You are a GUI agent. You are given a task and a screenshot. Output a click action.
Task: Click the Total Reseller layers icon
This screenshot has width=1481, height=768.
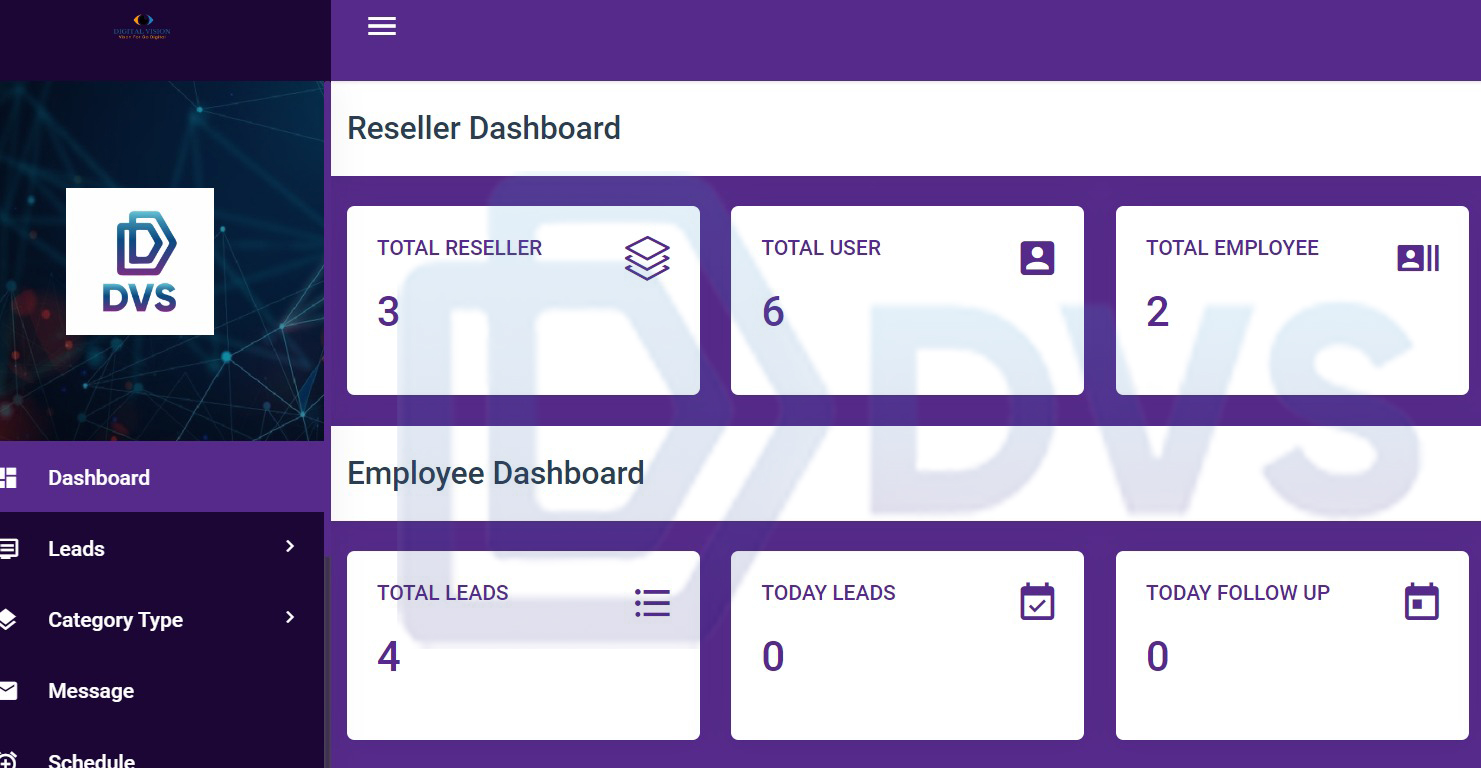[x=647, y=258]
